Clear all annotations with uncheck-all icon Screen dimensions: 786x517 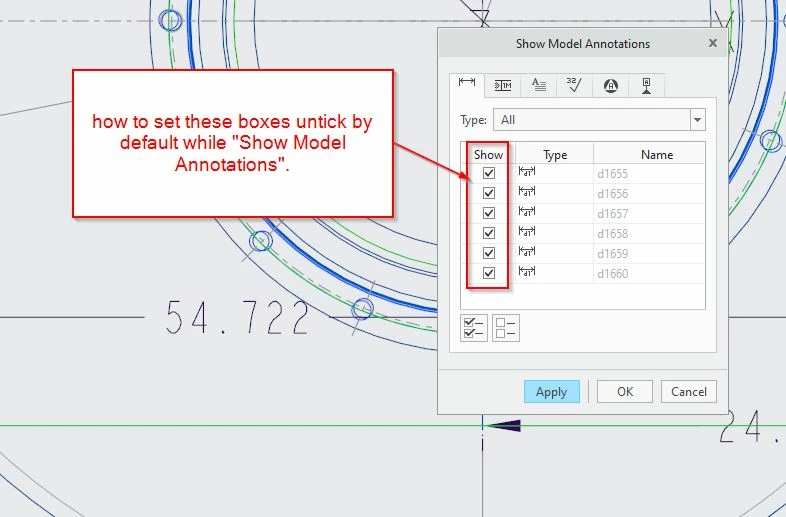506,328
